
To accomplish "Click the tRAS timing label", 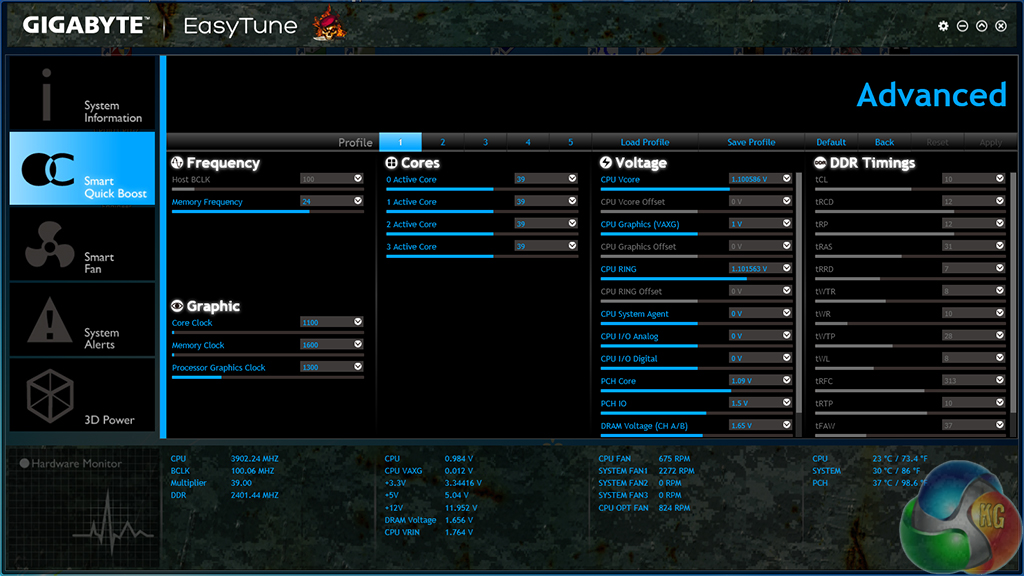I will (x=824, y=246).
